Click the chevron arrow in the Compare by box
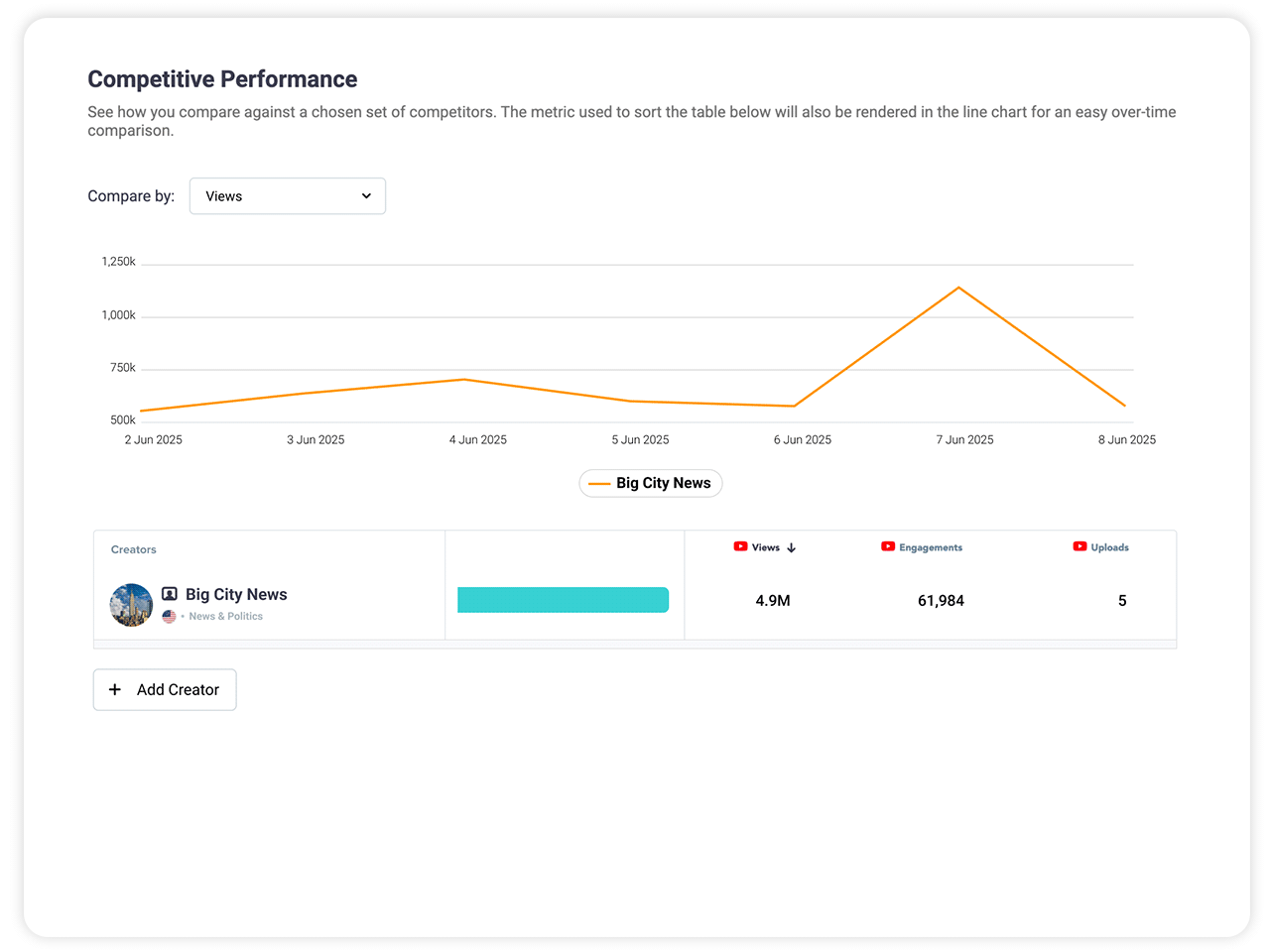 [x=366, y=196]
